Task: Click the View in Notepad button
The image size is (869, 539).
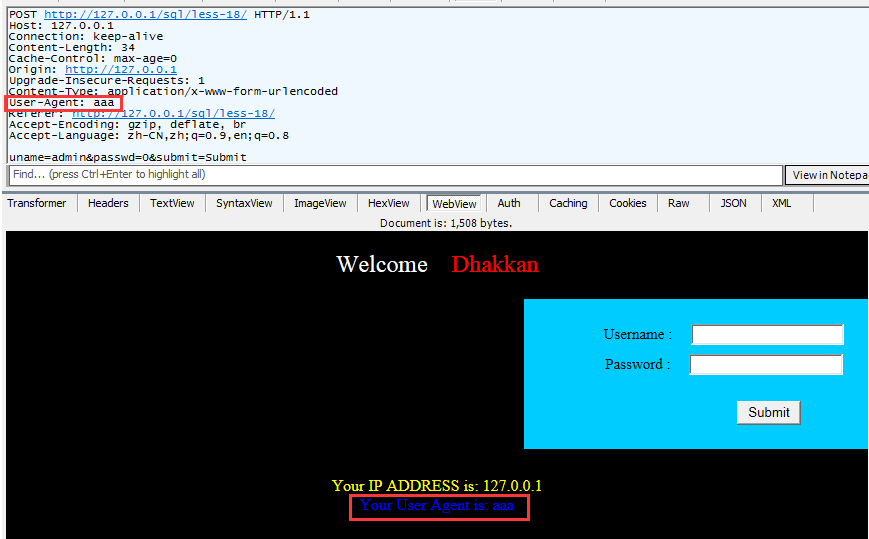Action: point(828,175)
